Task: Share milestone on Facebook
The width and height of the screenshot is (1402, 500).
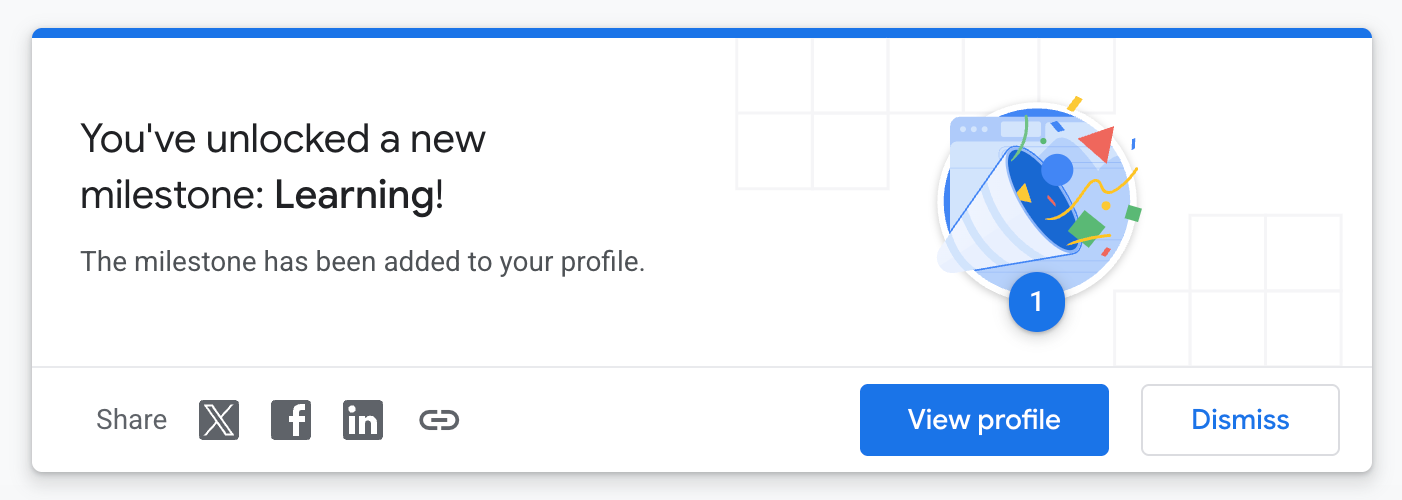Action: click(x=291, y=420)
